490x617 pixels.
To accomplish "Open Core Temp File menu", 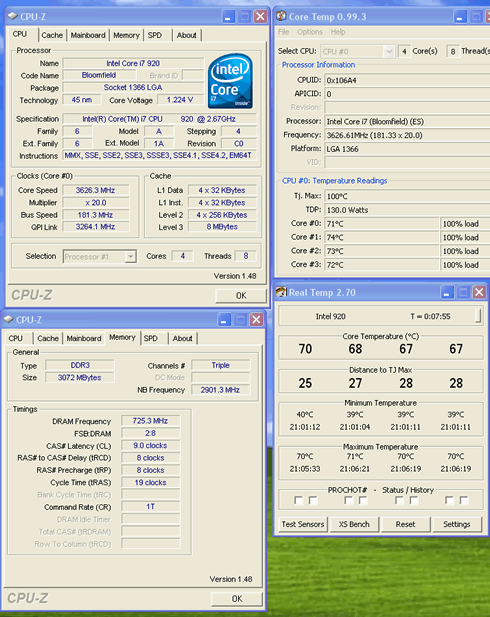I will (x=283, y=32).
